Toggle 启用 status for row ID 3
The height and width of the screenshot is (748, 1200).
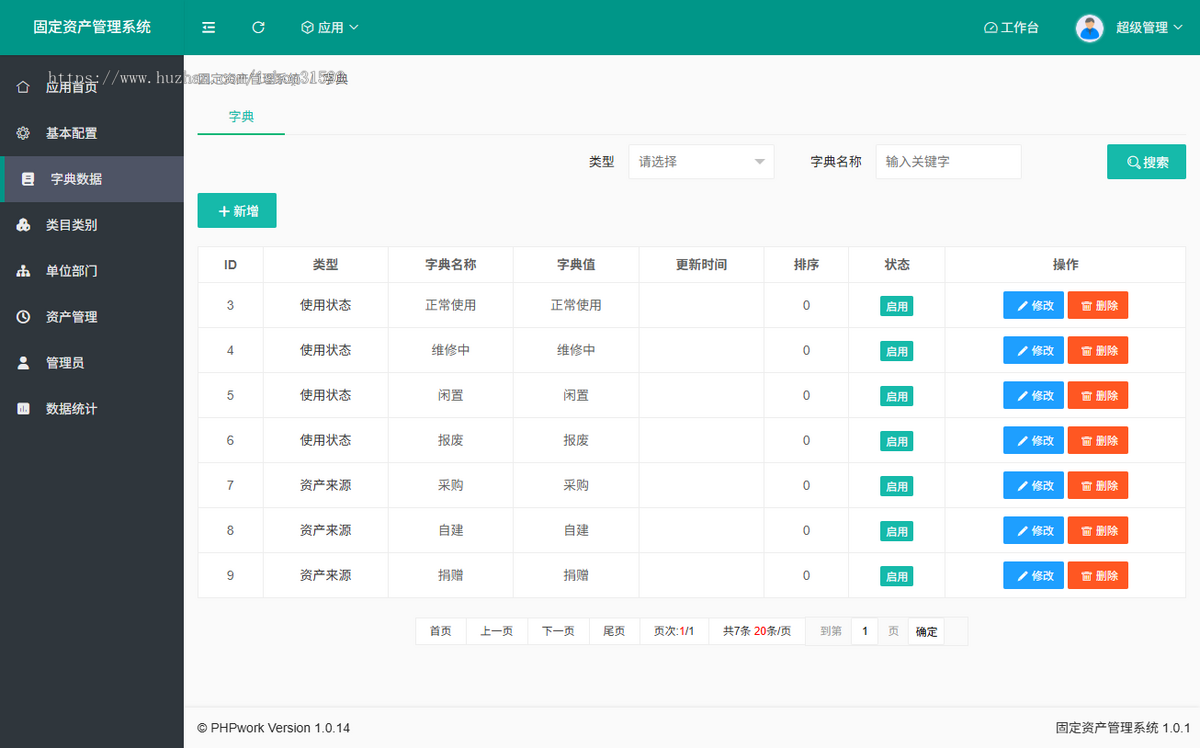(x=896, y=305)
